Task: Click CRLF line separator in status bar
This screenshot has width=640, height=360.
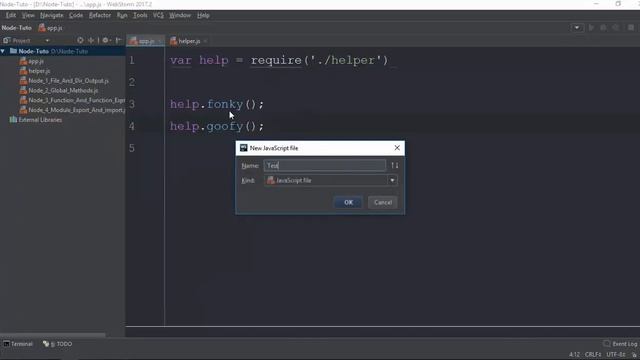Action: tap(593, 354)
